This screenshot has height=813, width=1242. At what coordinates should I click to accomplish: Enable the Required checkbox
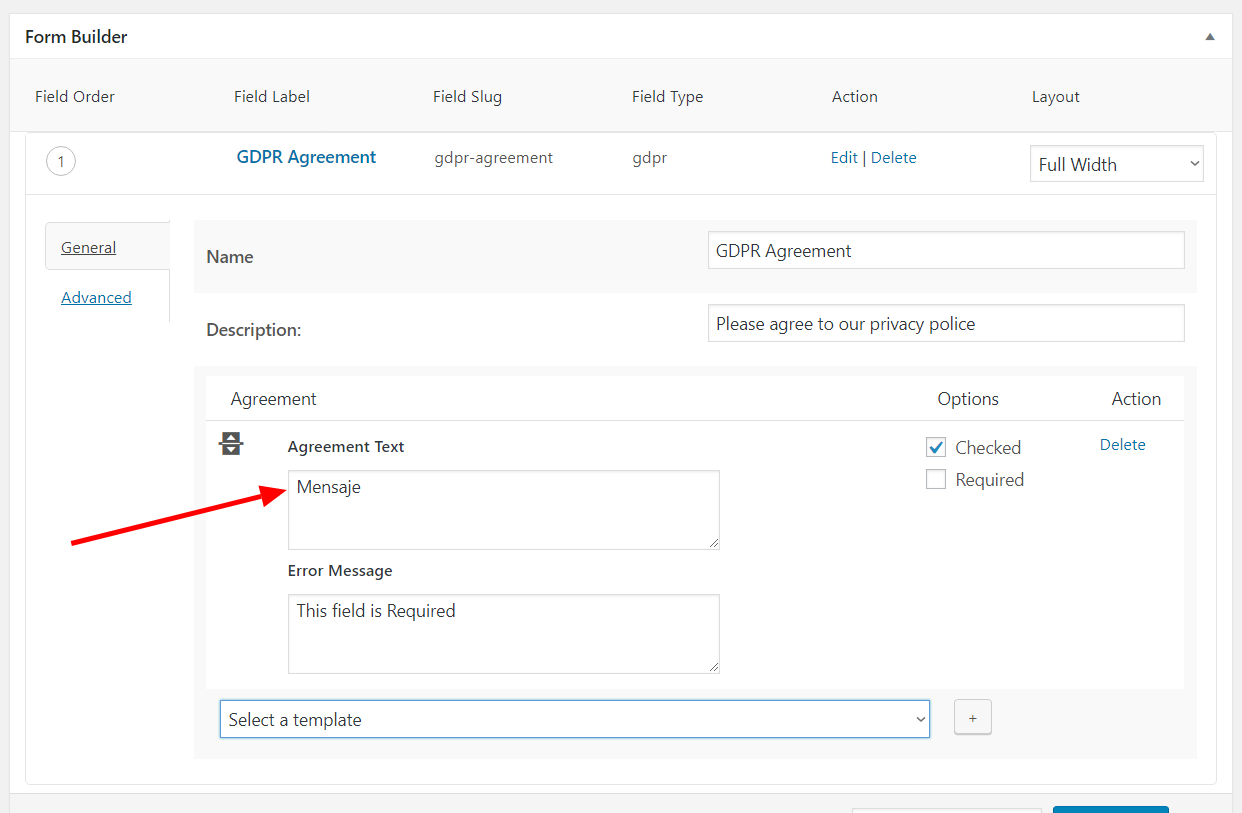[x=936, y=479]
